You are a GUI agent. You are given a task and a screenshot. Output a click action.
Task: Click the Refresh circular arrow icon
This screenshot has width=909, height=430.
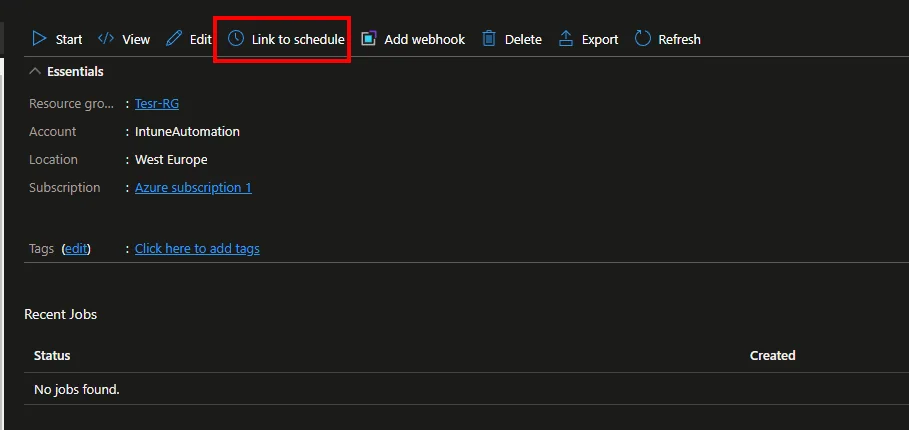coord(642,39)
